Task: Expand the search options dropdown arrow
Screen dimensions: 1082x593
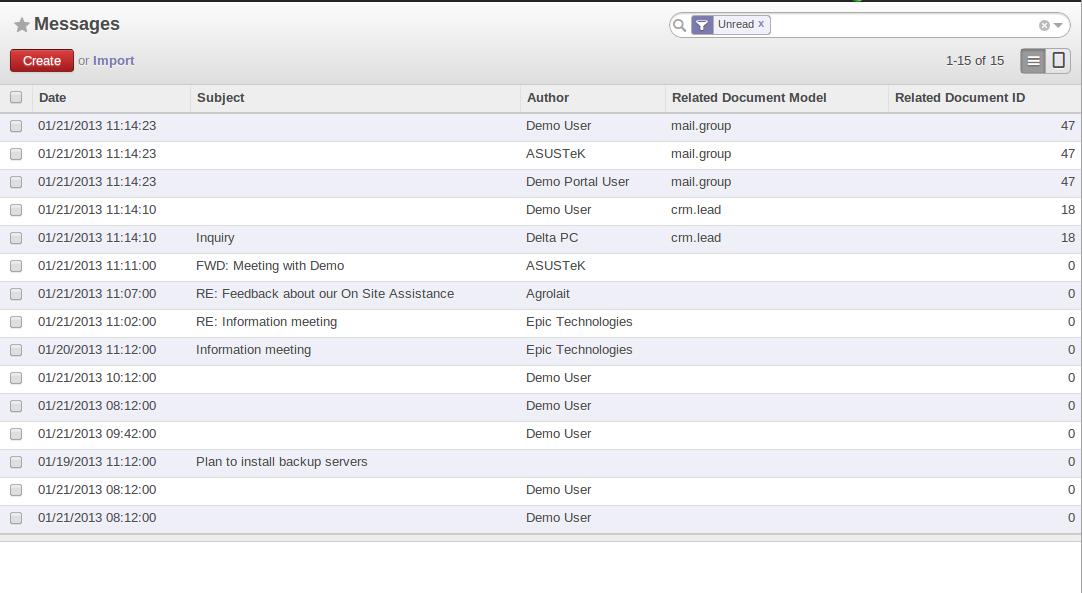Action: coord(1058,26)
